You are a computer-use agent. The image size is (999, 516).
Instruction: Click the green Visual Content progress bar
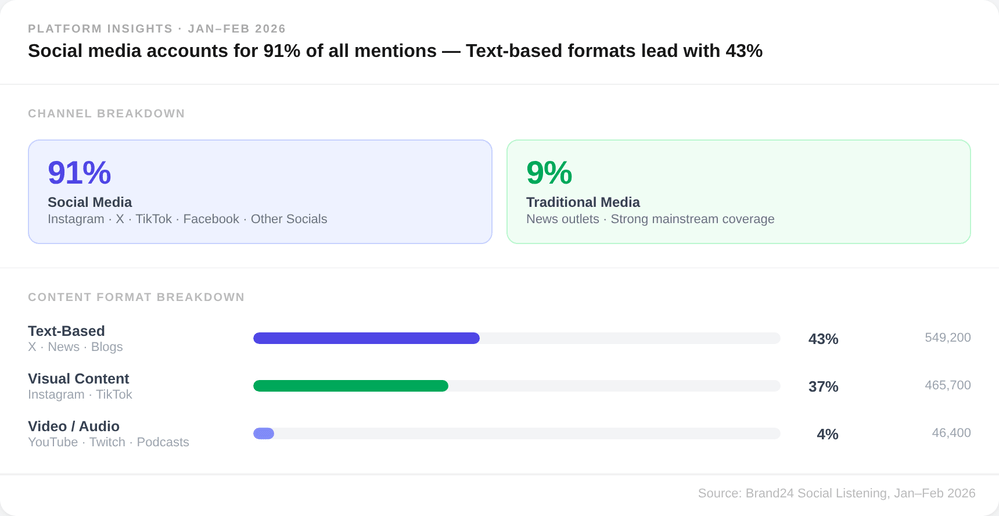[350, 386]
